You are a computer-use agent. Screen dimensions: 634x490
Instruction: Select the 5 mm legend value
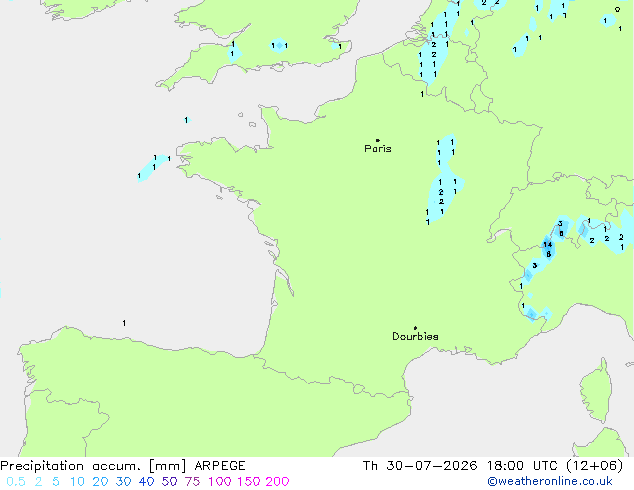56,482
